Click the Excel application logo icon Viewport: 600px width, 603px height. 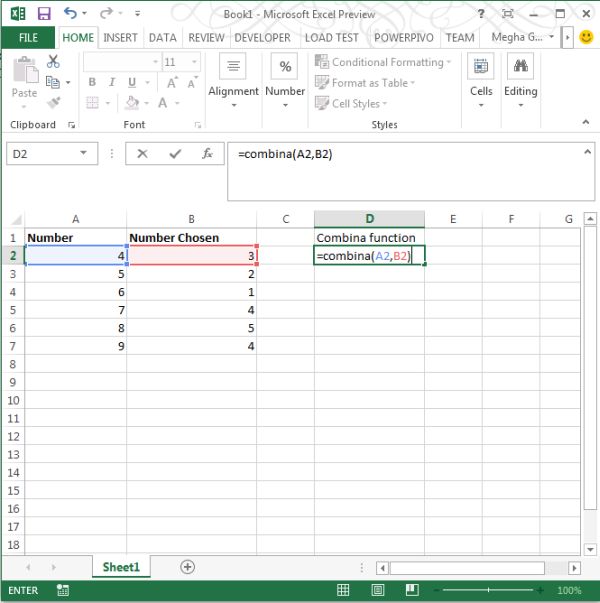tap(18, 14)
